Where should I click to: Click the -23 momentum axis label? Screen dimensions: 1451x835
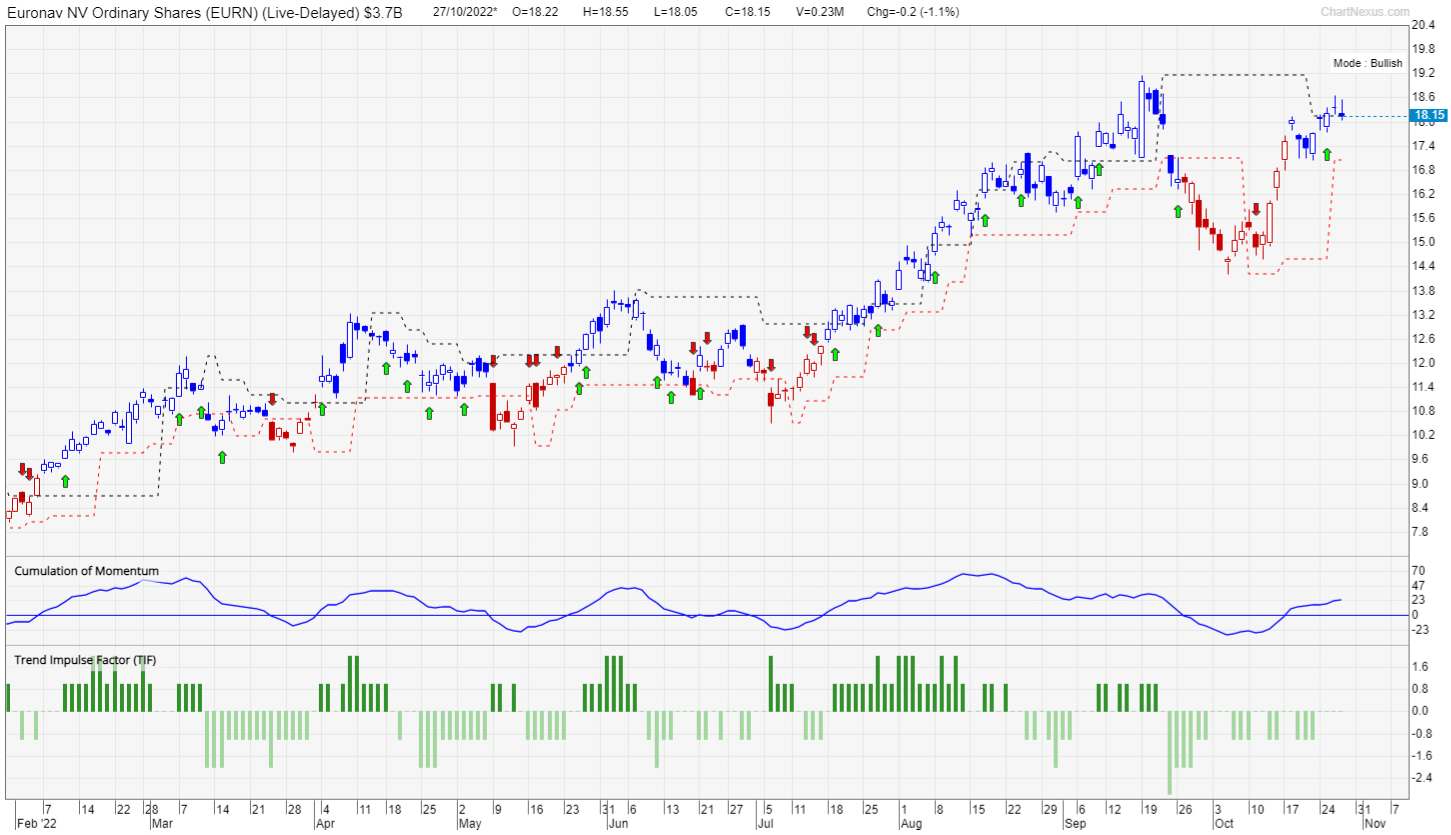(1420, 630)
